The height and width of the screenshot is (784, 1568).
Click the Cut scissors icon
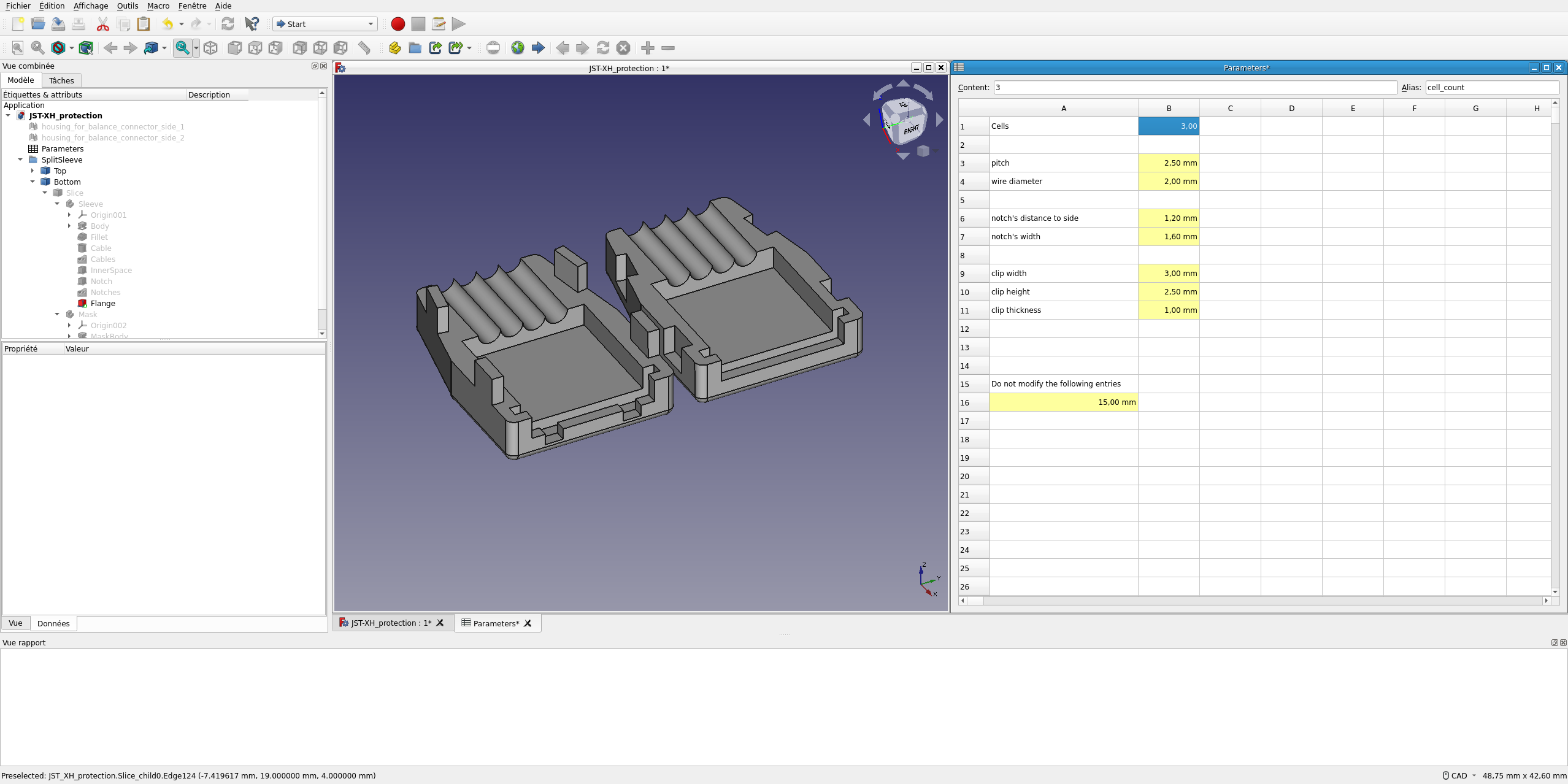(103, 24)
